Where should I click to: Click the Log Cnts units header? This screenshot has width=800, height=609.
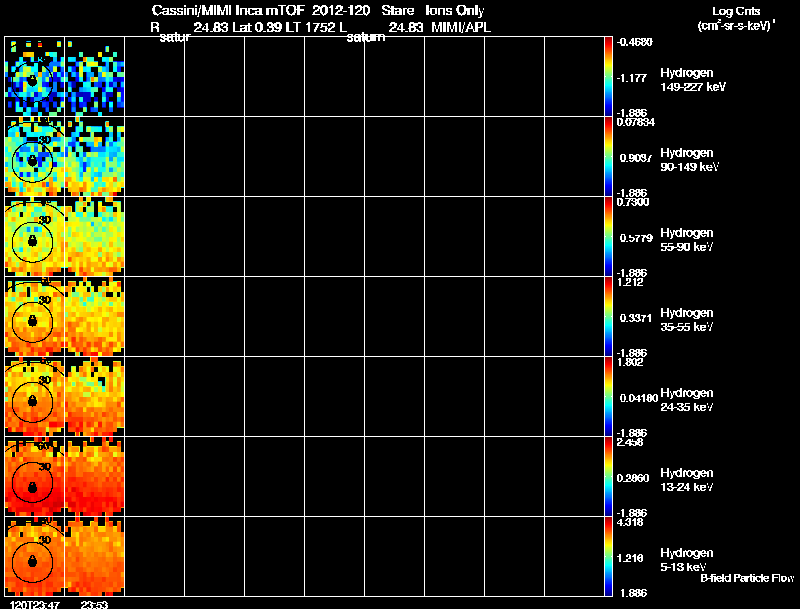(x=736, y=18)
